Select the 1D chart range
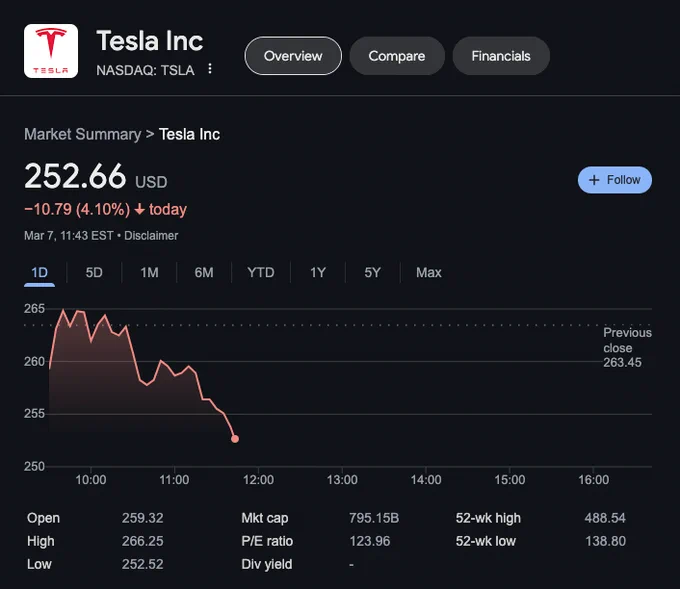This screenshot has height=589, width=680. point(39,273)
